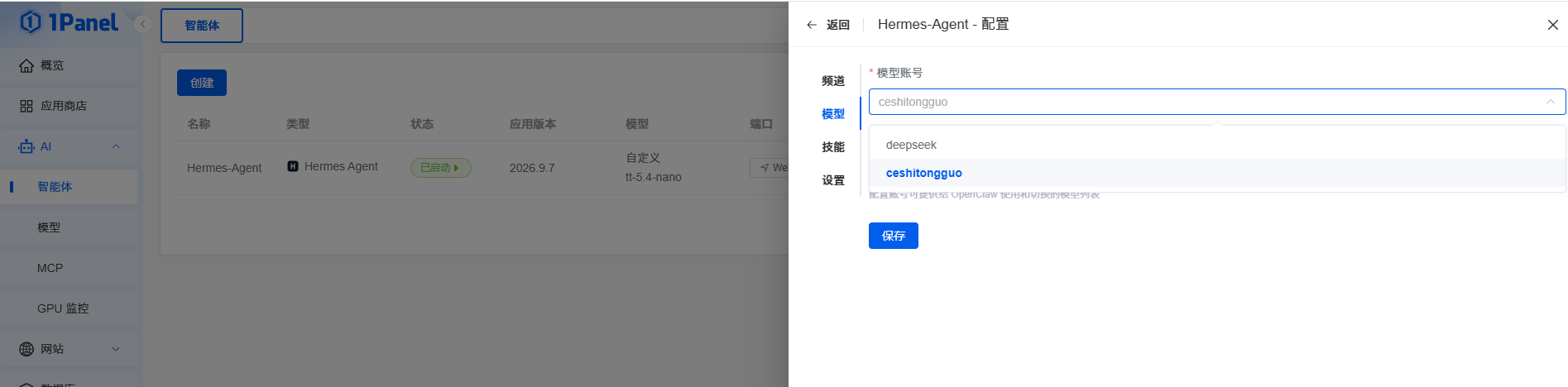Collapse the AI menu chevron
Viewport: 1568px width, 387px height.
click(x=116, y=146)
